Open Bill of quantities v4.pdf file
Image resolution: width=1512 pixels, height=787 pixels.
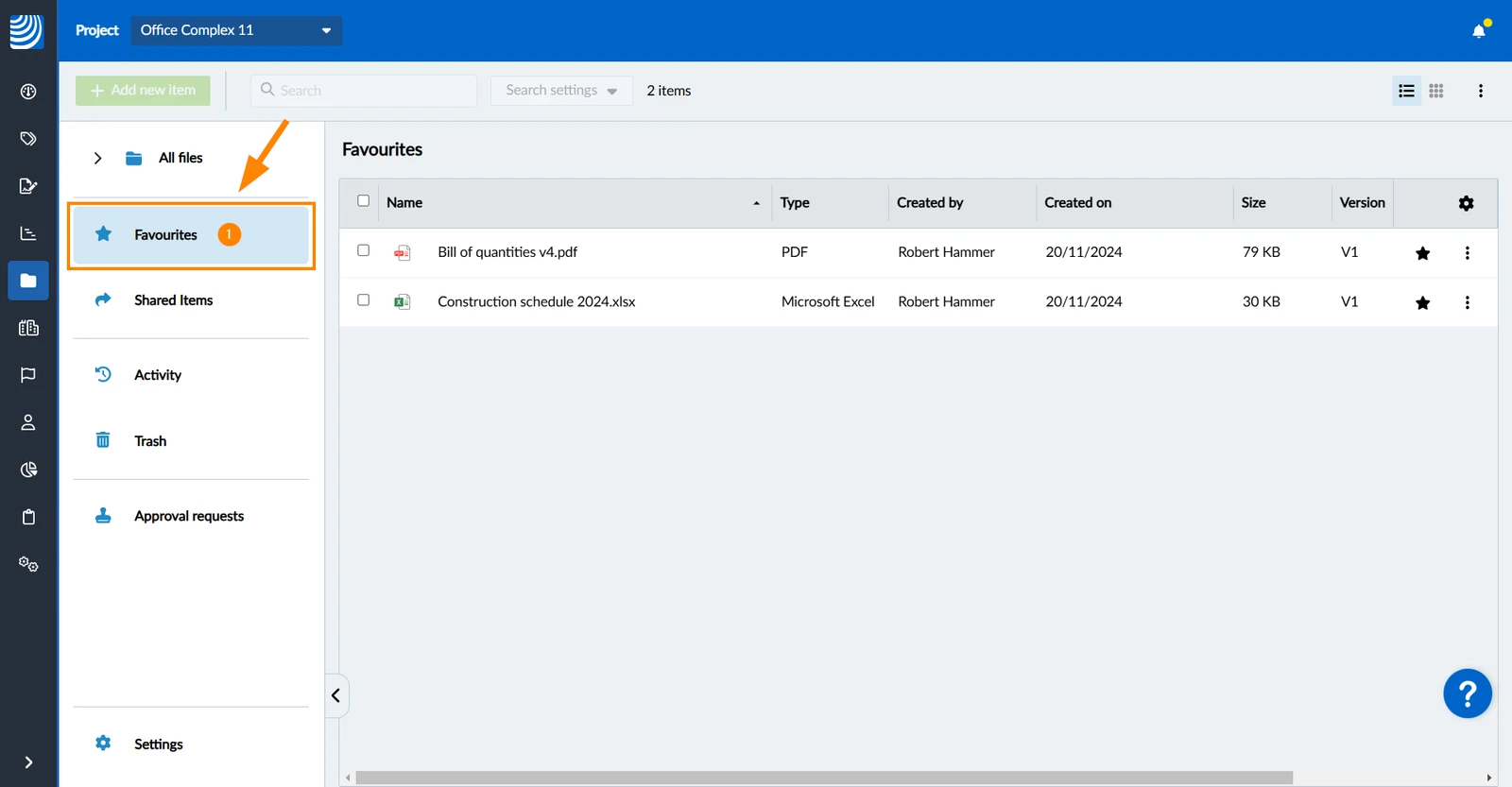tap(507, 252)
